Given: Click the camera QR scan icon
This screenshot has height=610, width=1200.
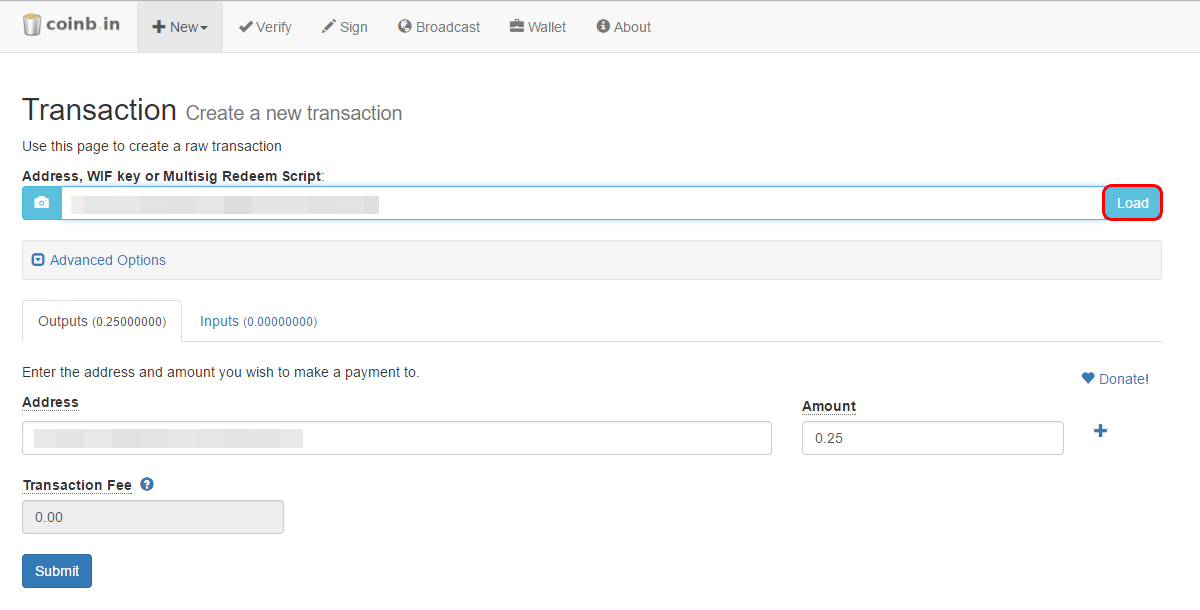Looking at the screenshot, I should coord(42,203).
